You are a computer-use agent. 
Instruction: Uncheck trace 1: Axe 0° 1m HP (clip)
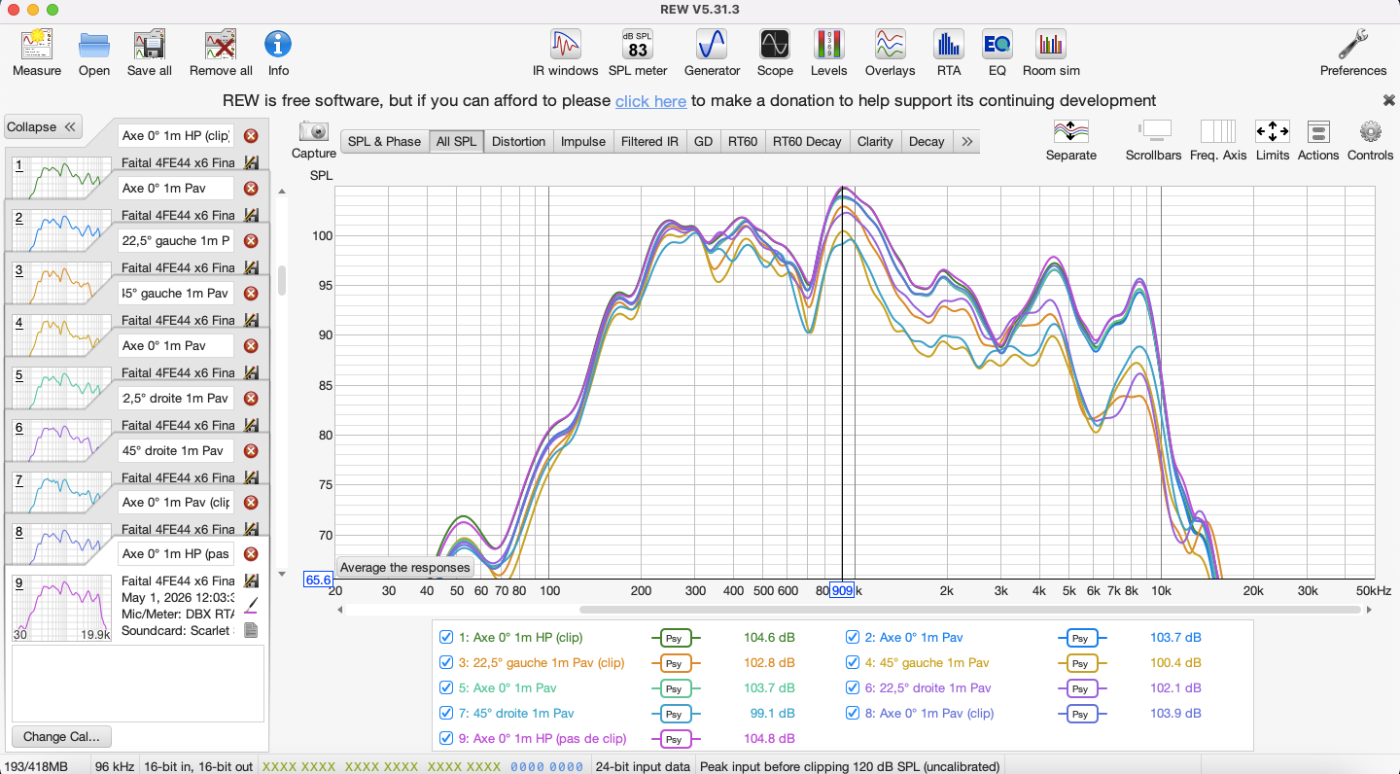(x=447, y=637)
